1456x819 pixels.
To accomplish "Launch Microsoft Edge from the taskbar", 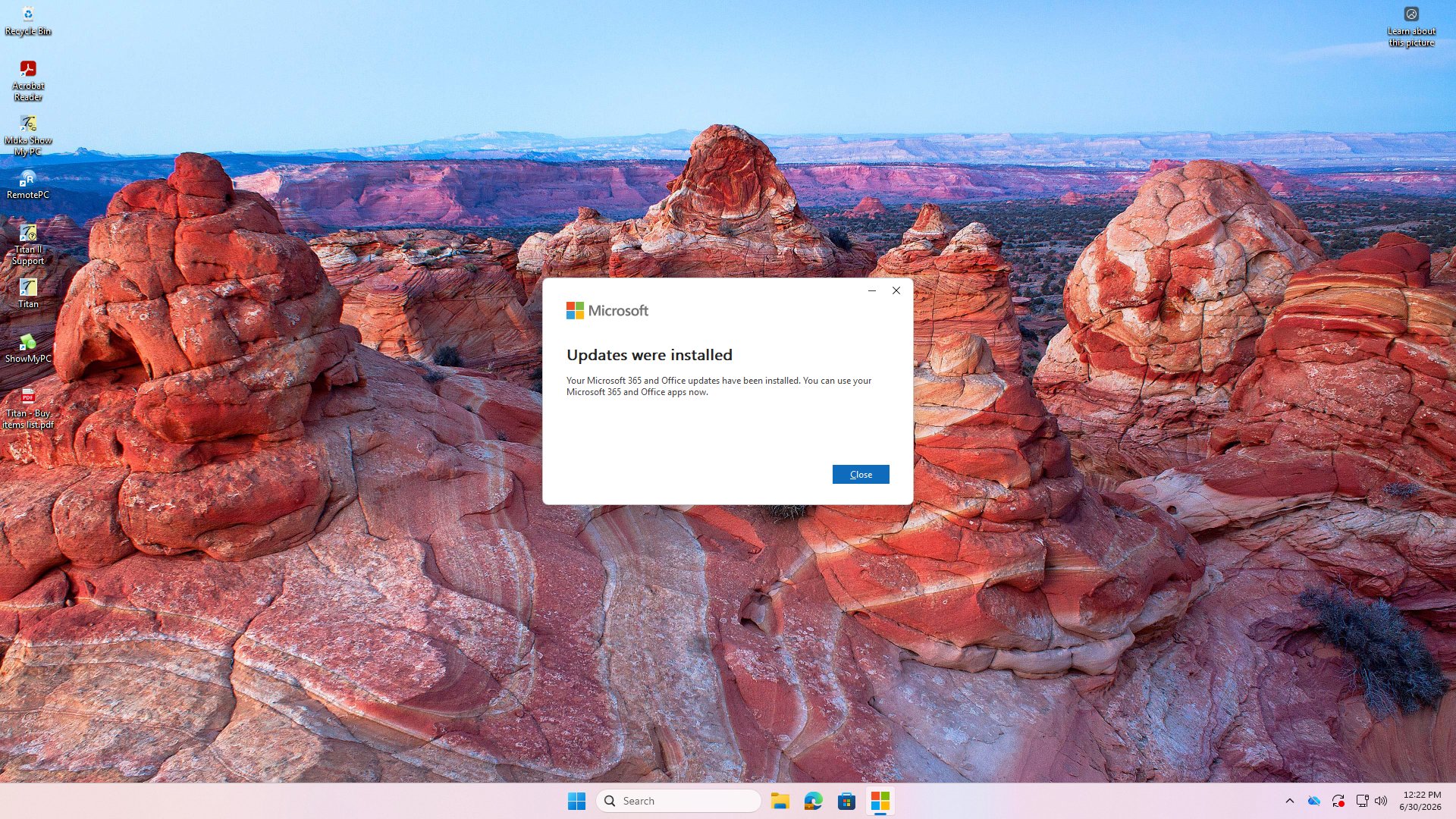I will coord(814,801).
